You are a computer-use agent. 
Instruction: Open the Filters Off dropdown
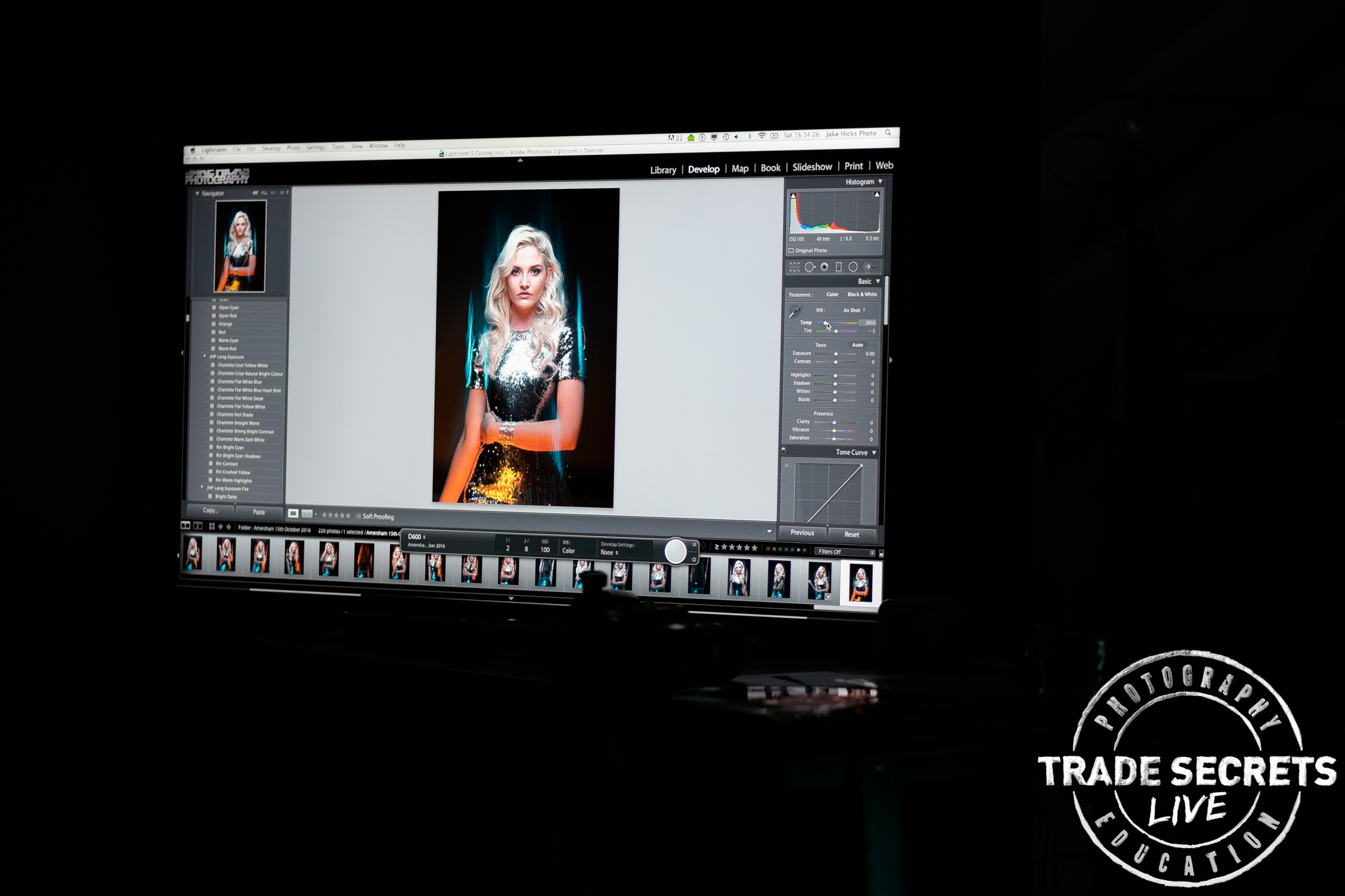tap(846, 552)
